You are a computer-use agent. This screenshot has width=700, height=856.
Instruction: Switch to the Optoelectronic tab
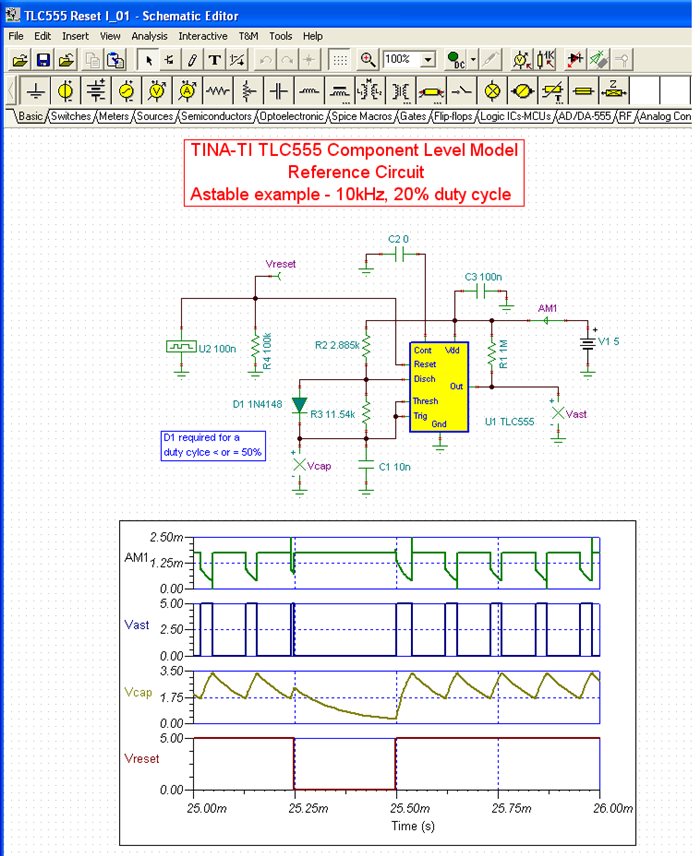292,116
